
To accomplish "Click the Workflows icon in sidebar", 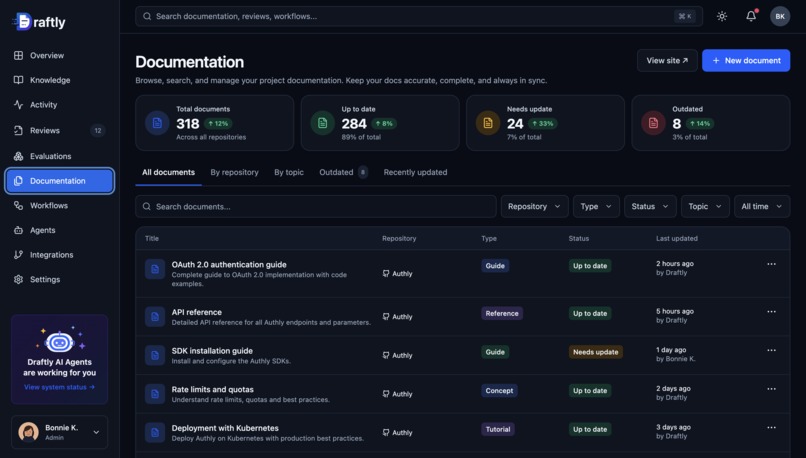I will [x=19, y=206].
